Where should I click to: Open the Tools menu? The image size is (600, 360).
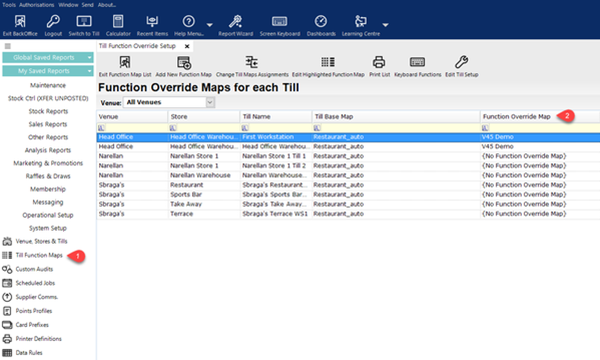[x=9, y=5]
